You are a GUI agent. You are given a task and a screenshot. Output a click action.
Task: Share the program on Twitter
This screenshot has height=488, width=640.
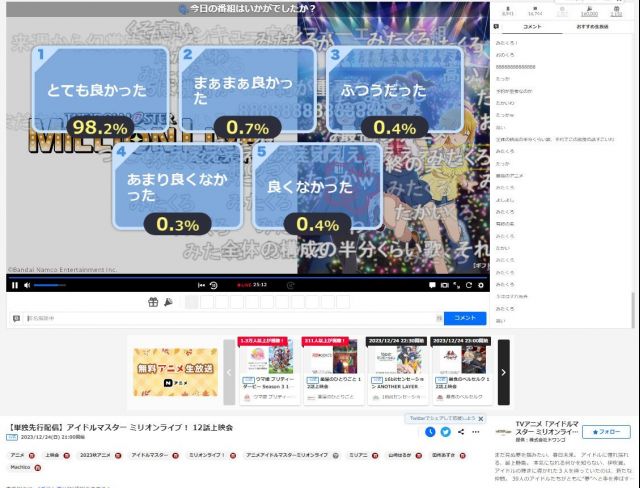446,432
